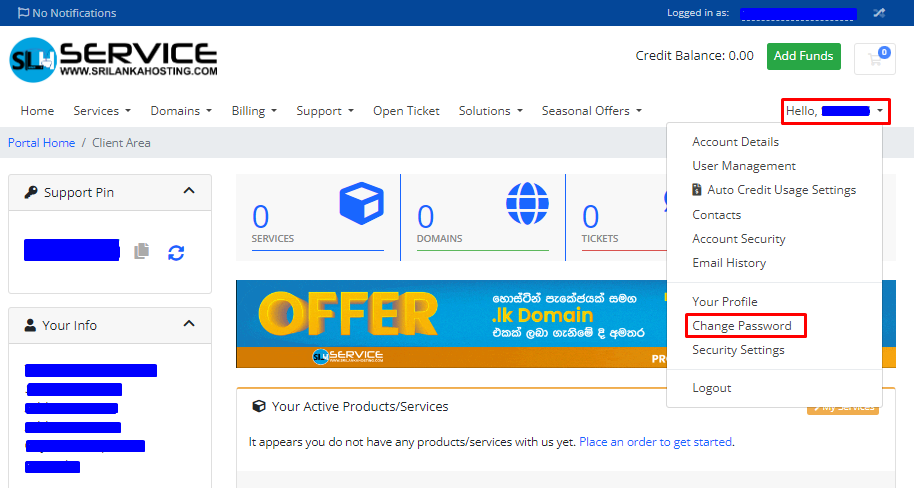Image resolution: width=914 pixels, height=488 pixels.
Task: Collapse the Your Info panel
Action: 189,324
